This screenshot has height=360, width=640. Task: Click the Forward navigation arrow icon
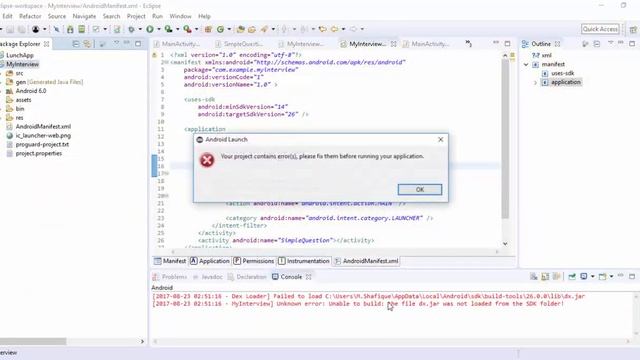pyautogui.click(x=353, y=29)
